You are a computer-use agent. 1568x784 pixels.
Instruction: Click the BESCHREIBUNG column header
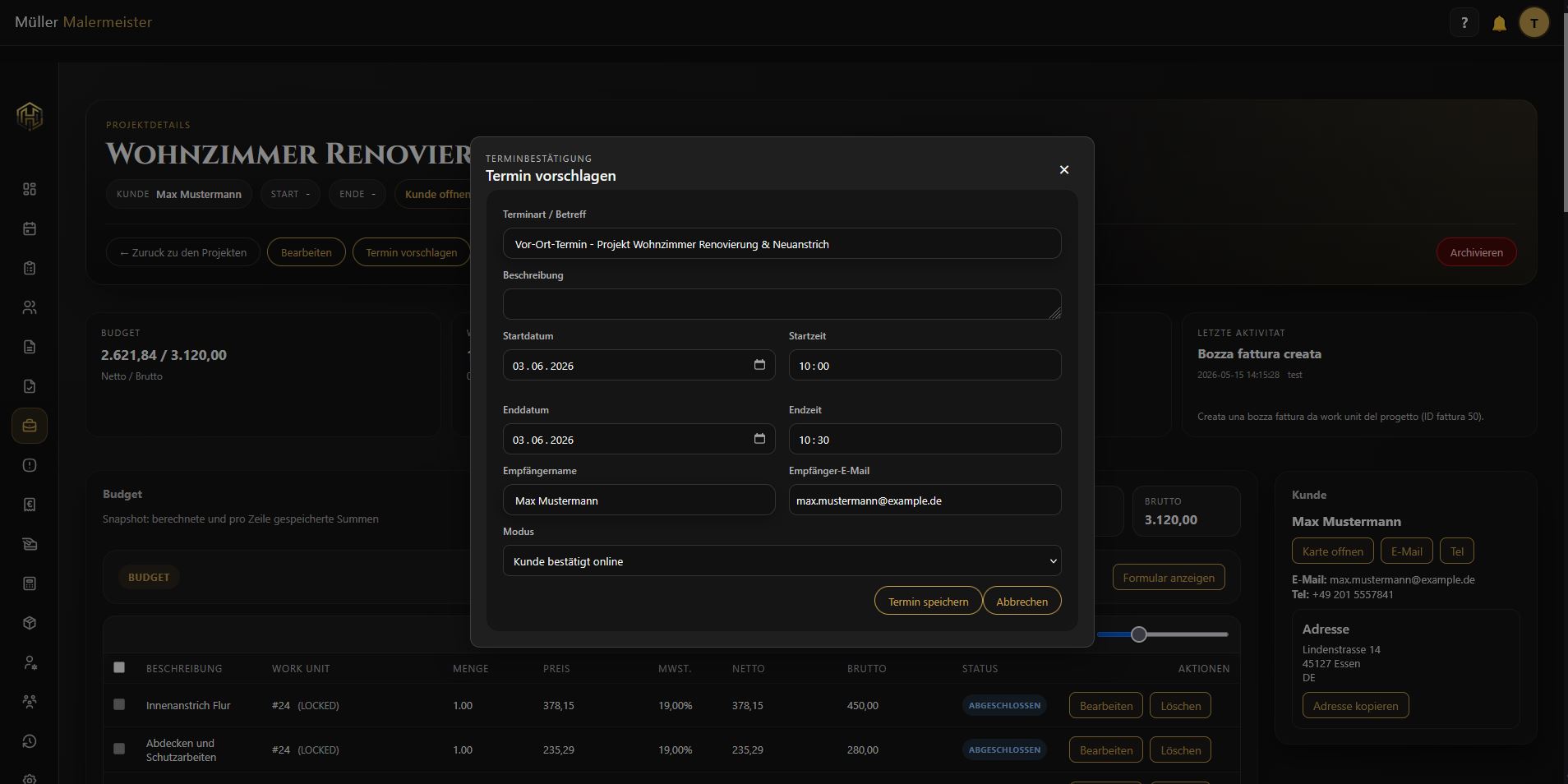pyautogui.click(x=184, y=668)
